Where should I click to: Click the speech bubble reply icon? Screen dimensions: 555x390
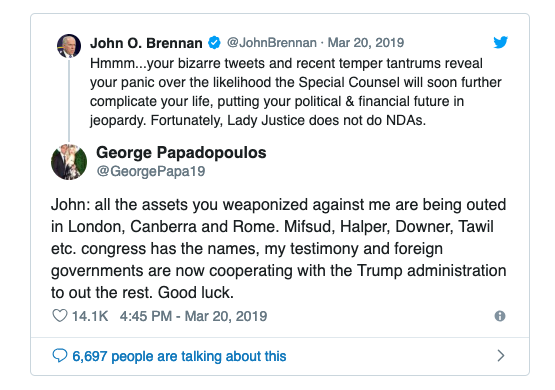tap(59, 356)
